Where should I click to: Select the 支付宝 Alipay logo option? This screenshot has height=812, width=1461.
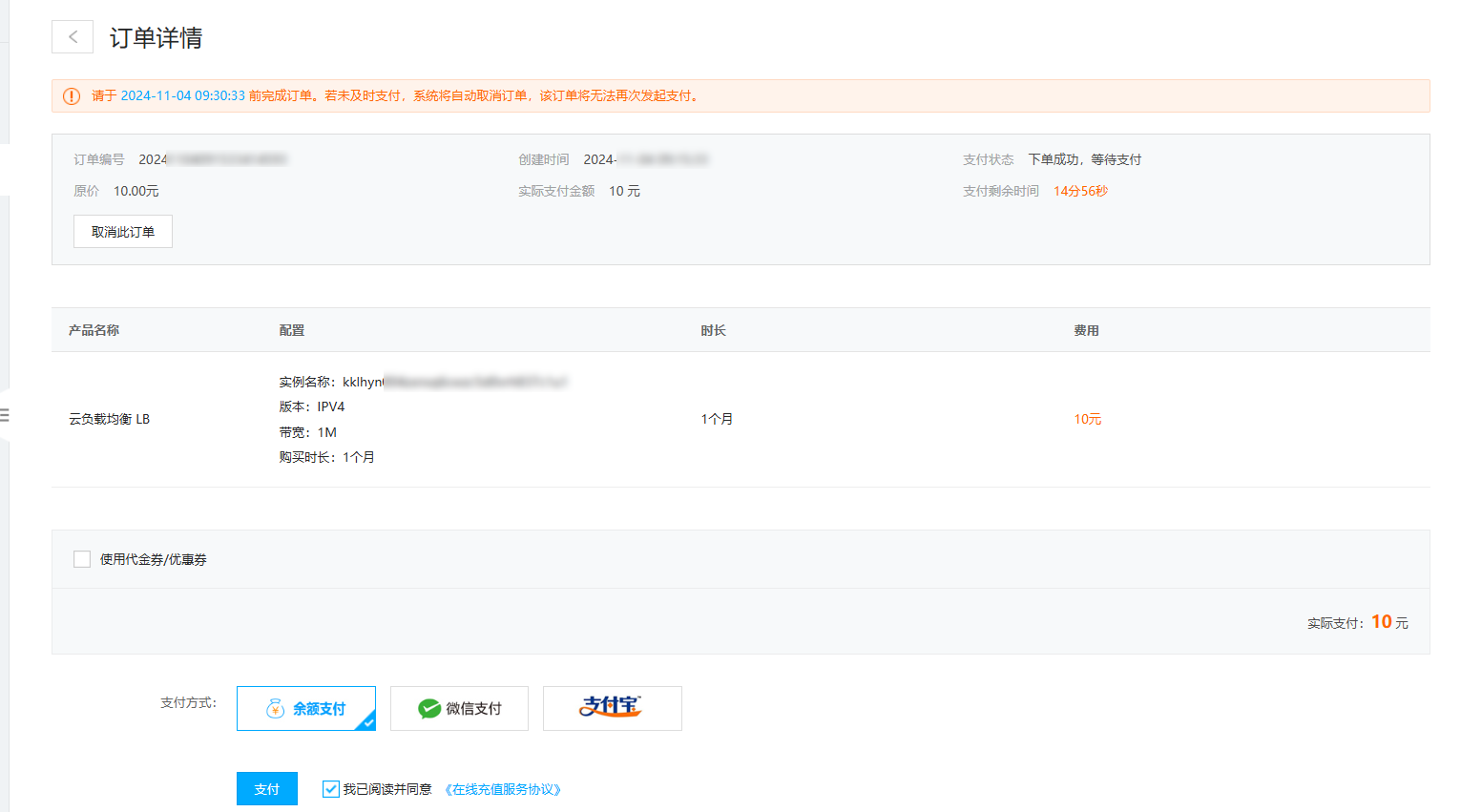(x=612, y=708)
